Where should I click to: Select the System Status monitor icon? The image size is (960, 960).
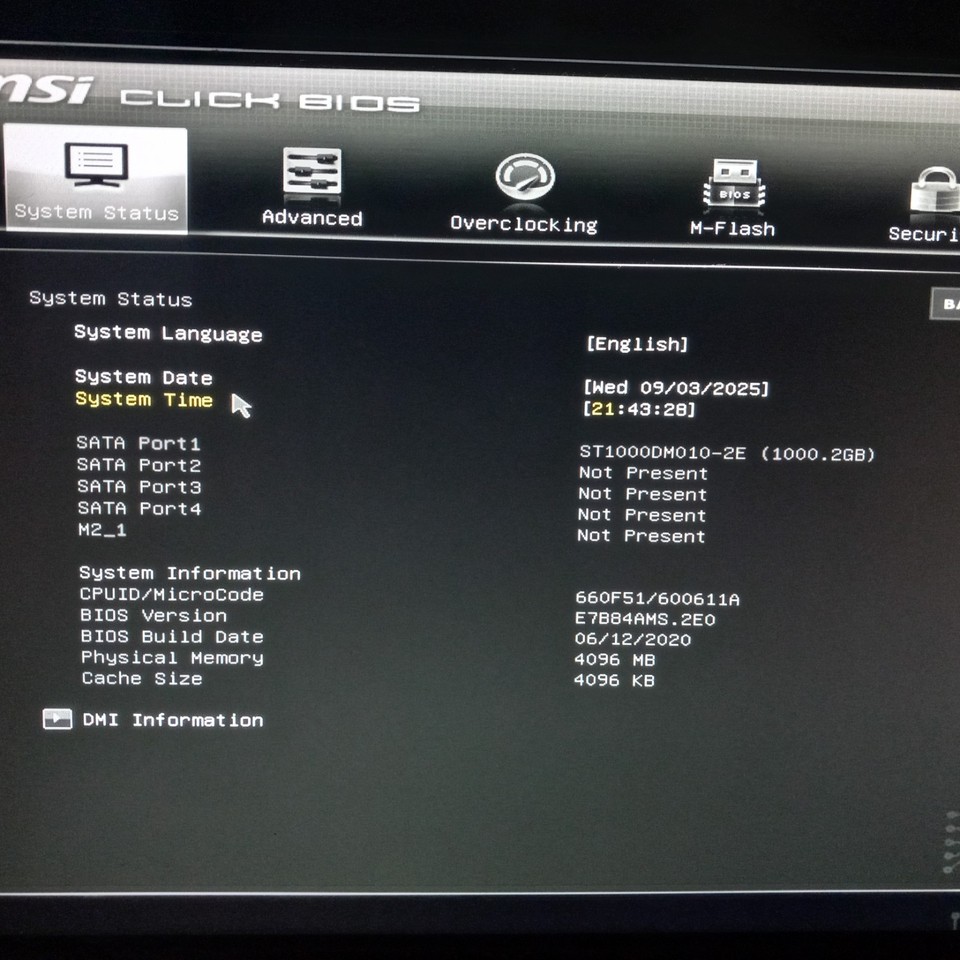pyautogui.click(x=96, y=165)
